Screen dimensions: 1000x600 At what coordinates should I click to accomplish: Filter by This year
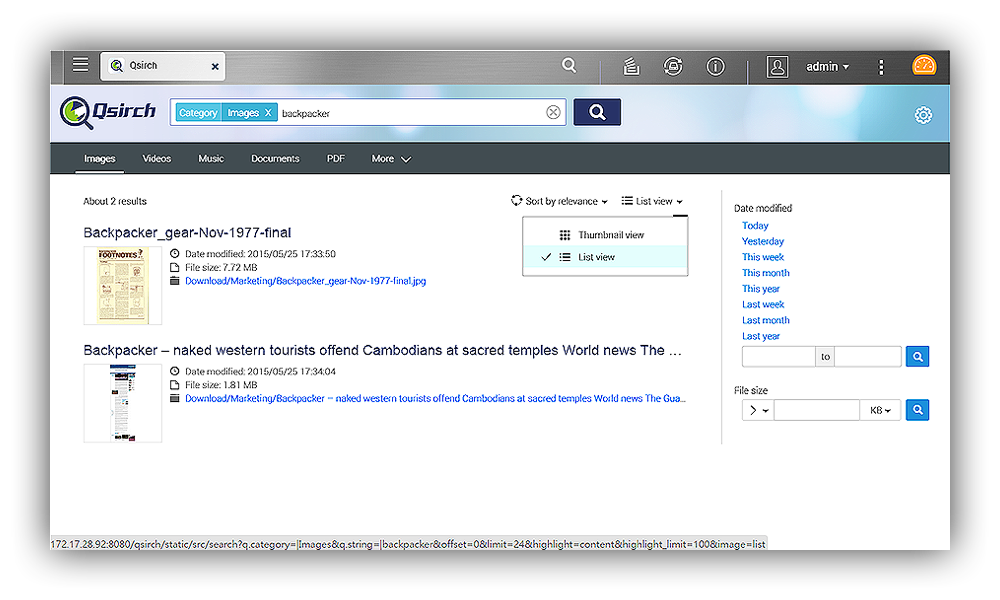point(760,289)
